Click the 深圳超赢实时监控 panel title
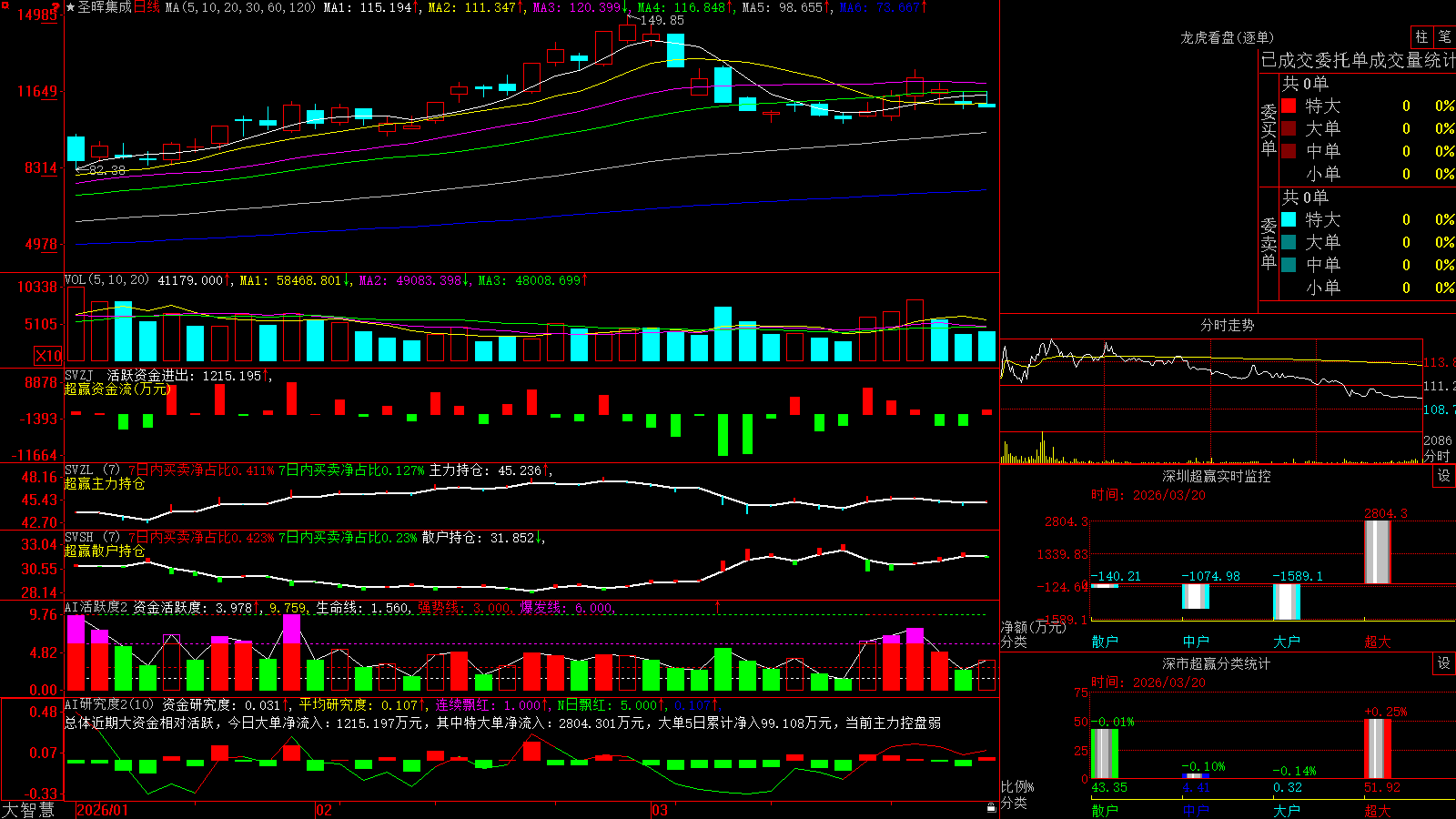Image resolution: width=1456 pixels, height=819 pixels. coord(1216,476)
